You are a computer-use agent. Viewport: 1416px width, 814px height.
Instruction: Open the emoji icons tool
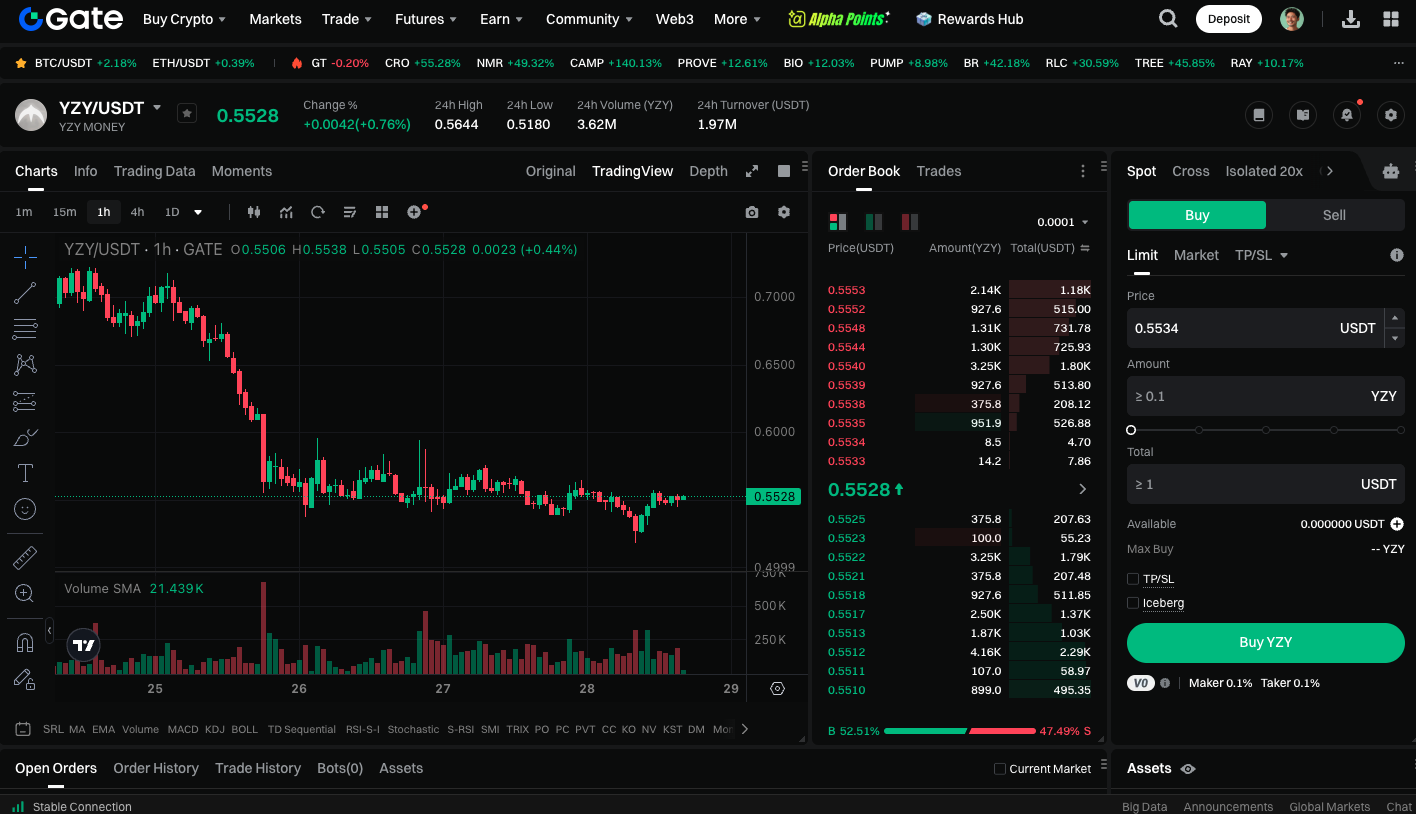tap(25, 509)
